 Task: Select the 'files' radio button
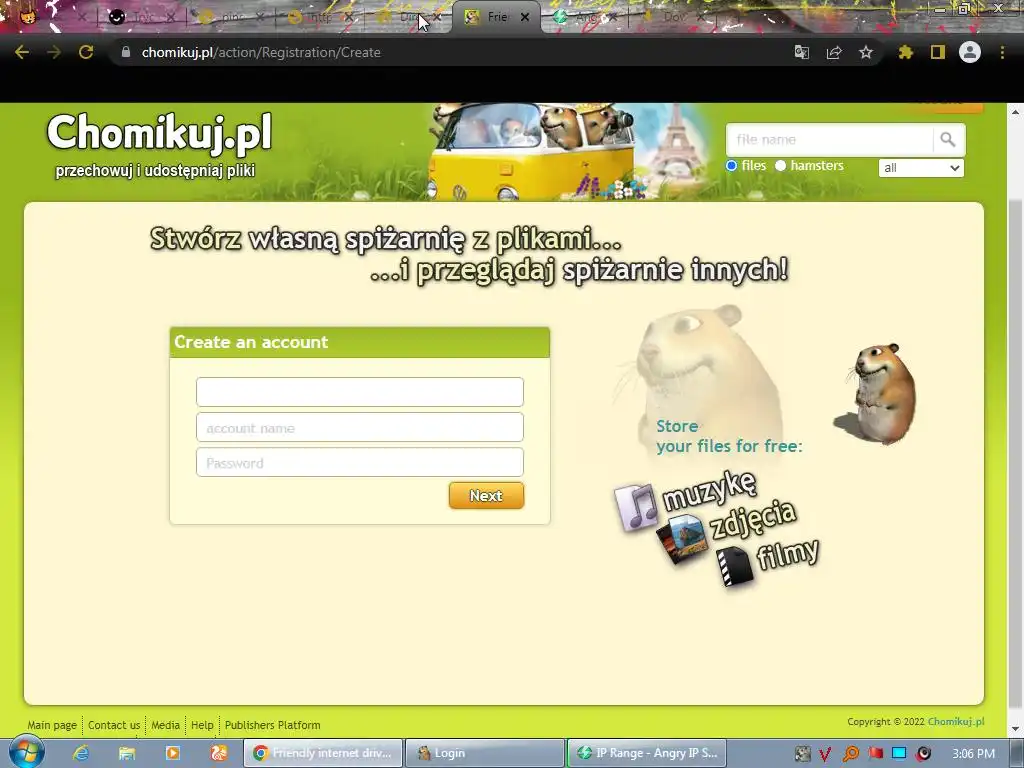(x=731, y=166)
